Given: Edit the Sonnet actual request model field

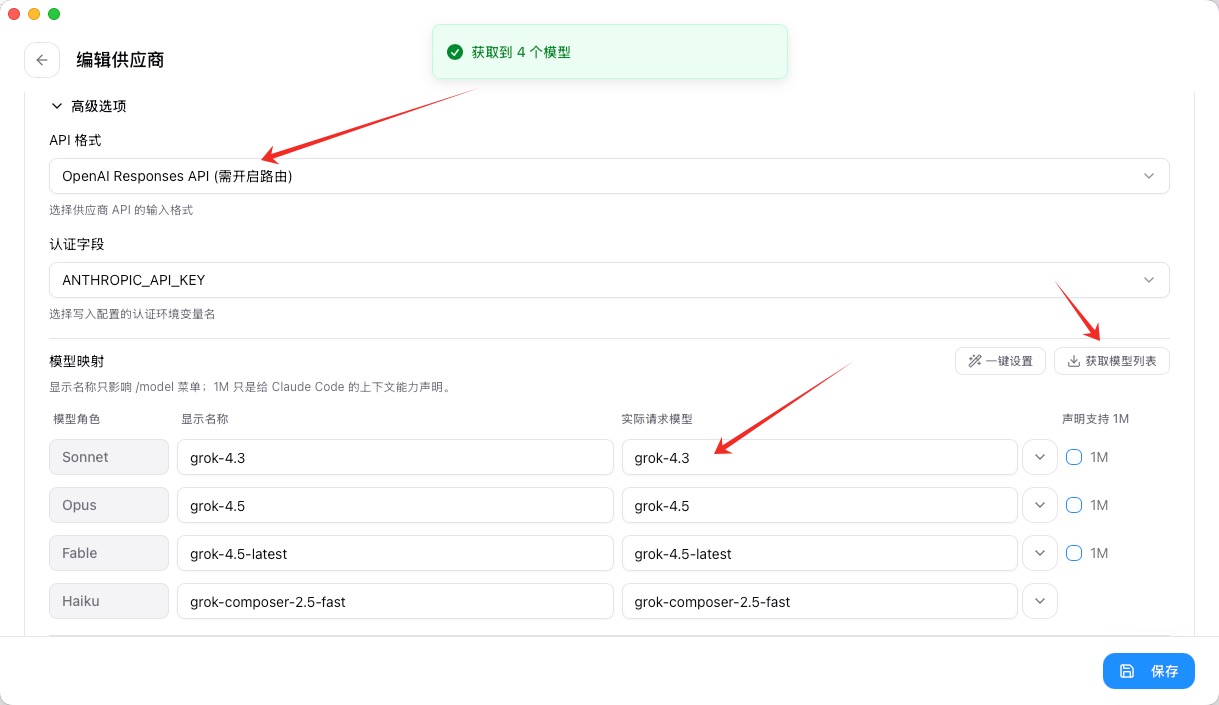Looking at the screenshot, I should coord(820,457).
